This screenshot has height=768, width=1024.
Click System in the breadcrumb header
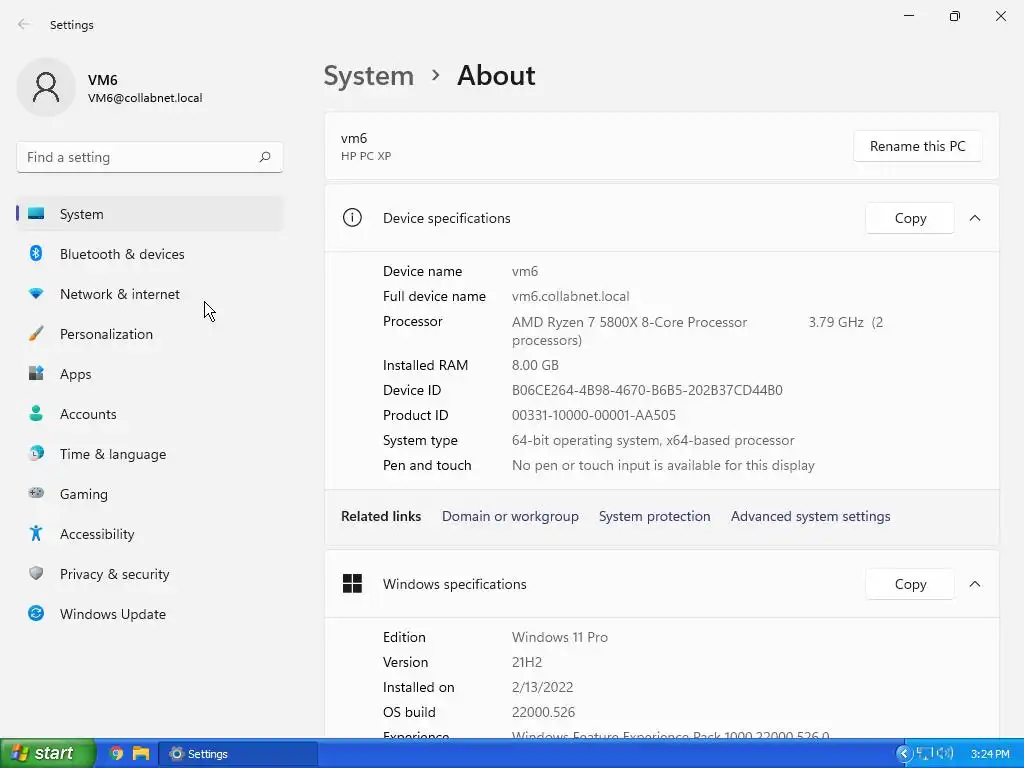click(369, 76)
